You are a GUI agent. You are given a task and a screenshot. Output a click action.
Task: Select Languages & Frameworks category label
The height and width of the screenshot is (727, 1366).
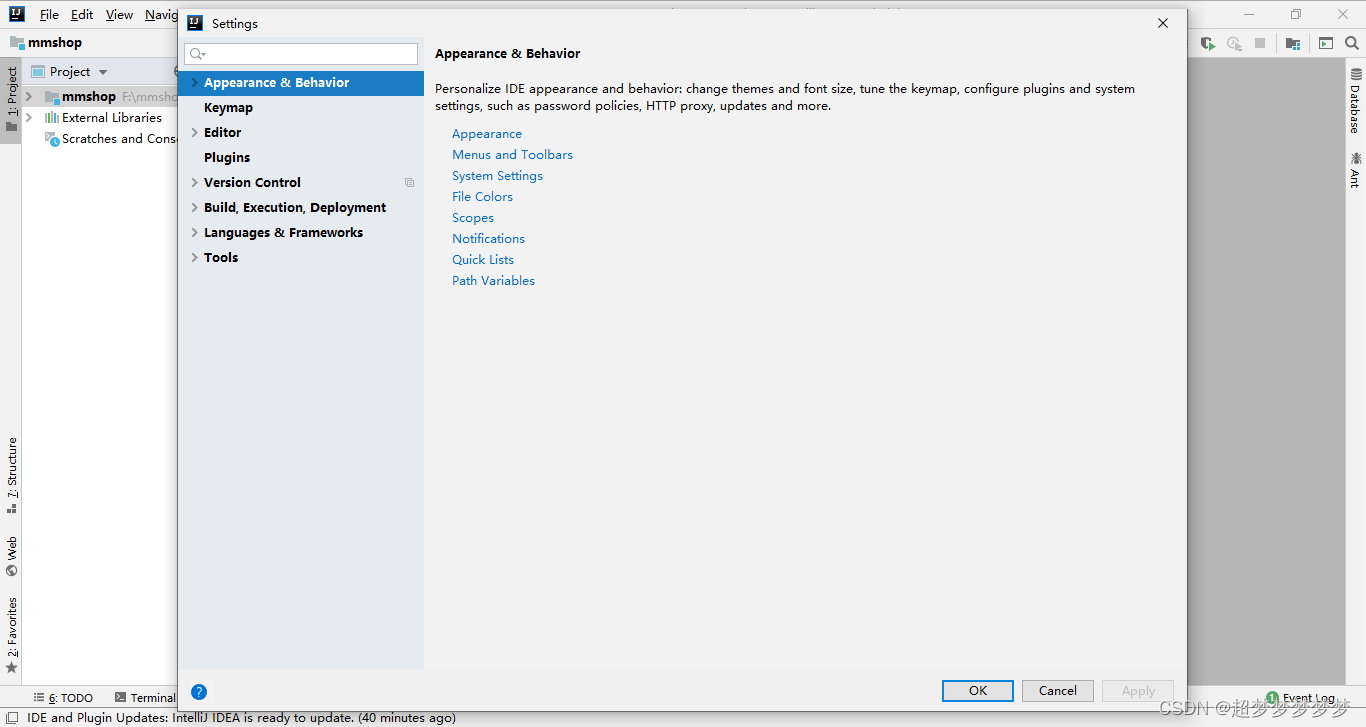283,232
